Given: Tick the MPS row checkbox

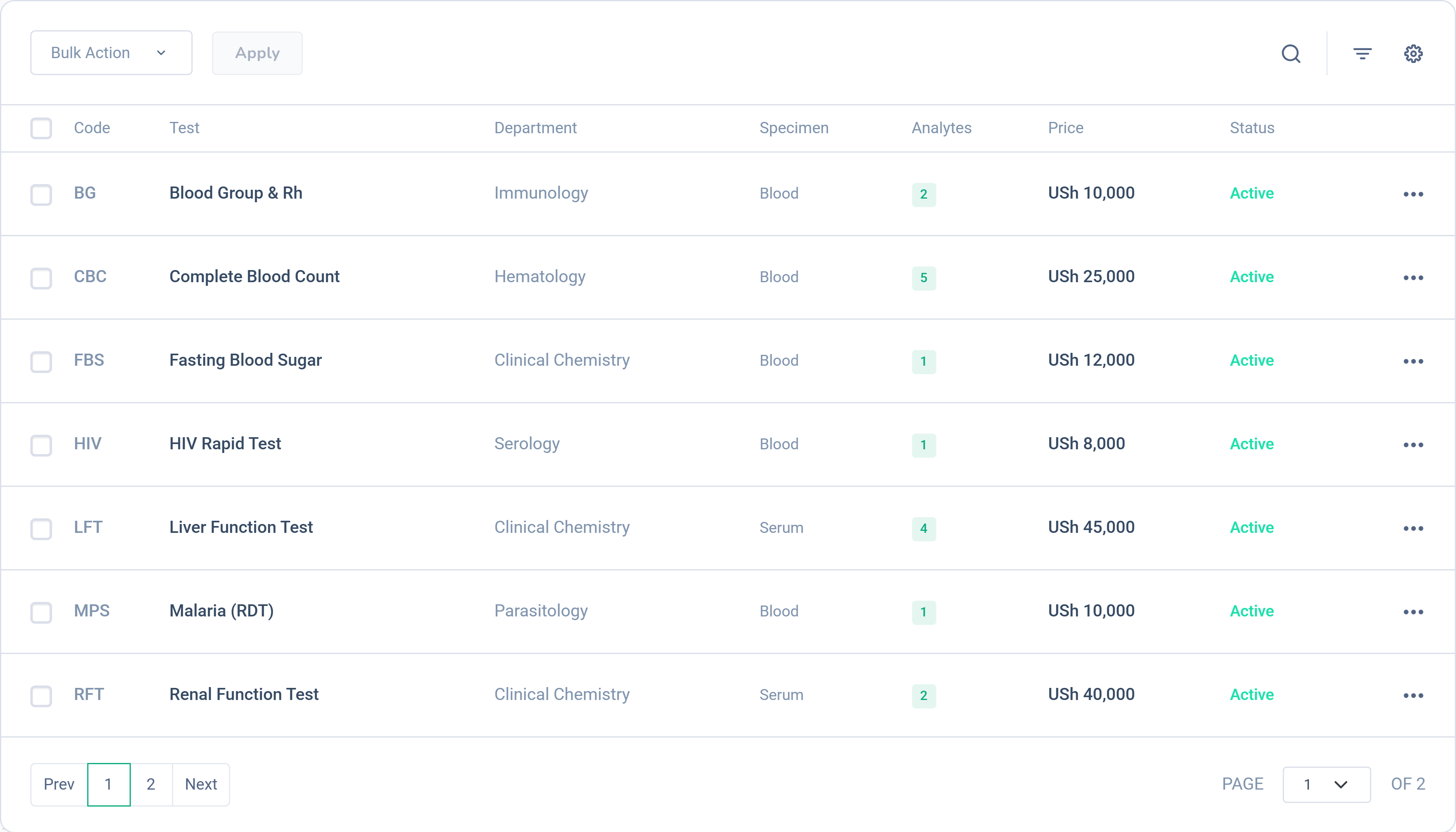Looking at the screenshot, I should [x=41, y=612].
